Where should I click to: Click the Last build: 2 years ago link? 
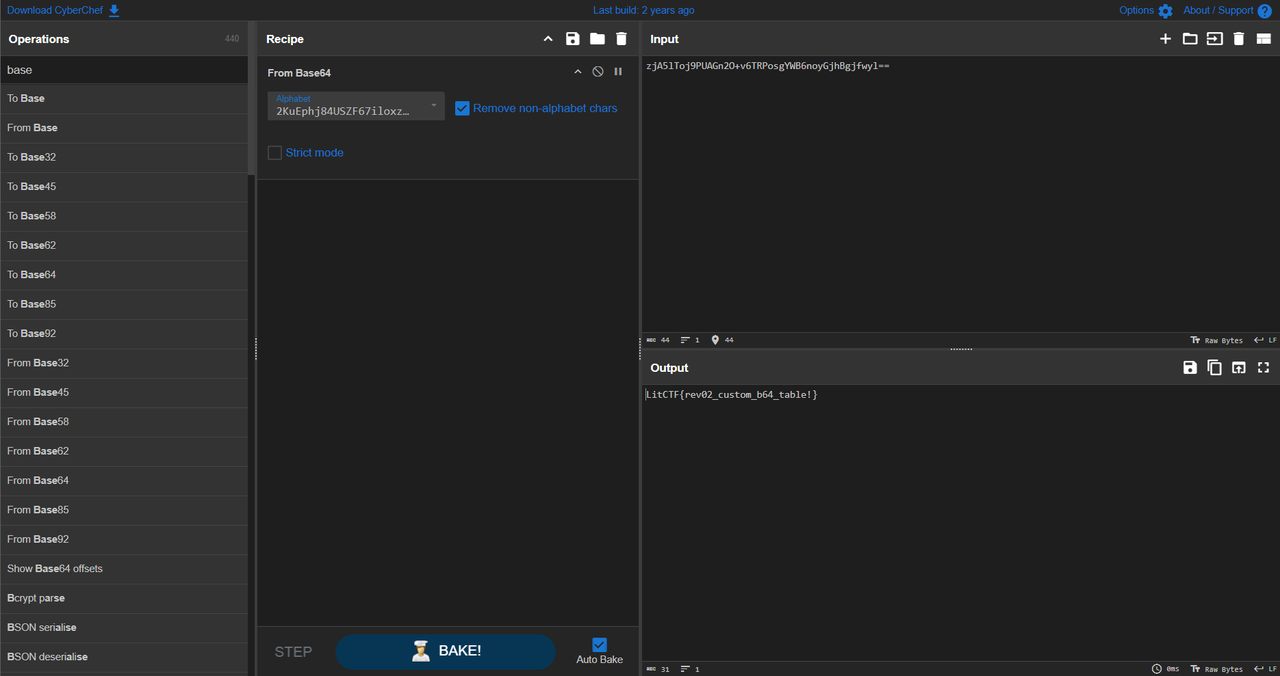(x=643, y=10)
